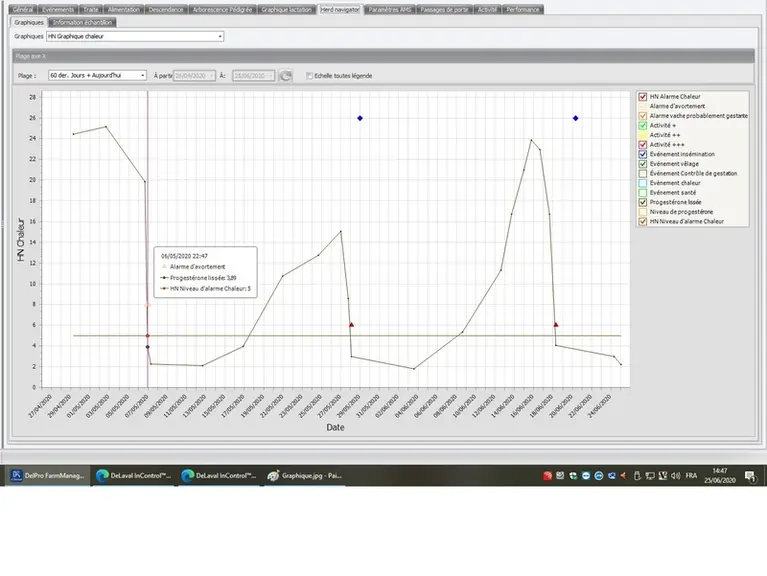Open the À partir date picker
767x576 pixels.
point(194,76)
